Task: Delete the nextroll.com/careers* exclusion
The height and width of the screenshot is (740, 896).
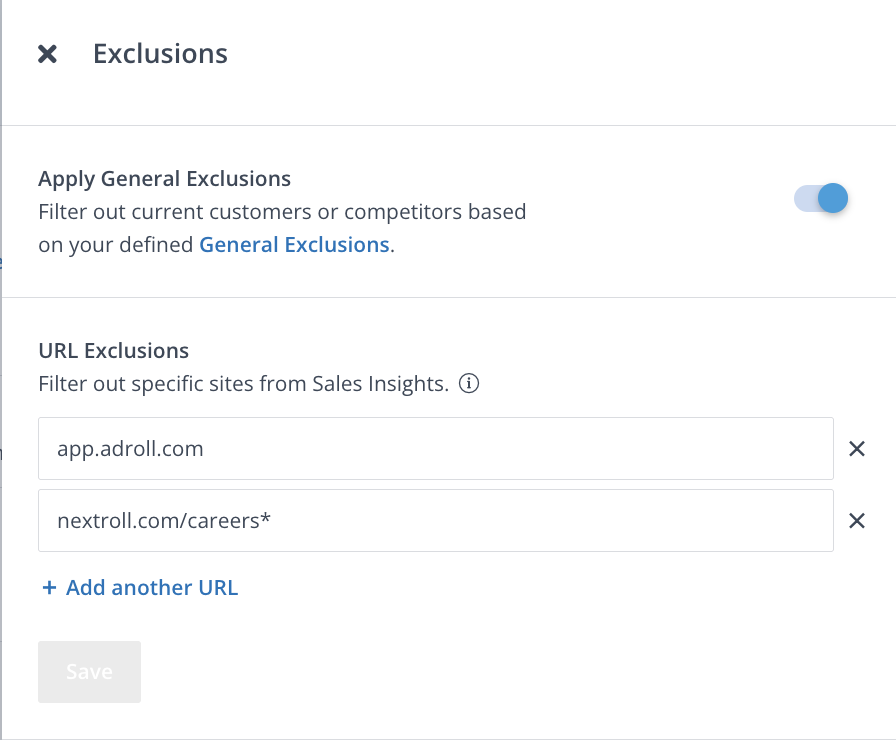Action: (x=856, y=520)
